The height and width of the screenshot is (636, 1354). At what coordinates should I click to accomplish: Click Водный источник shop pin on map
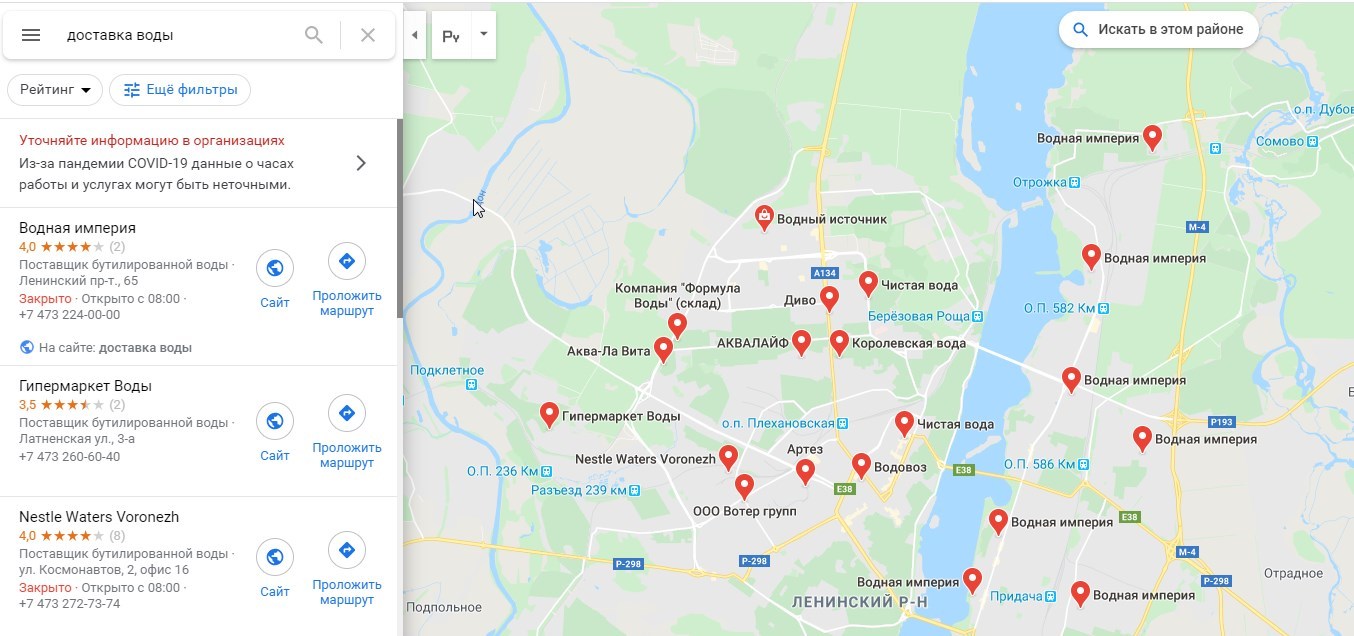764,217
